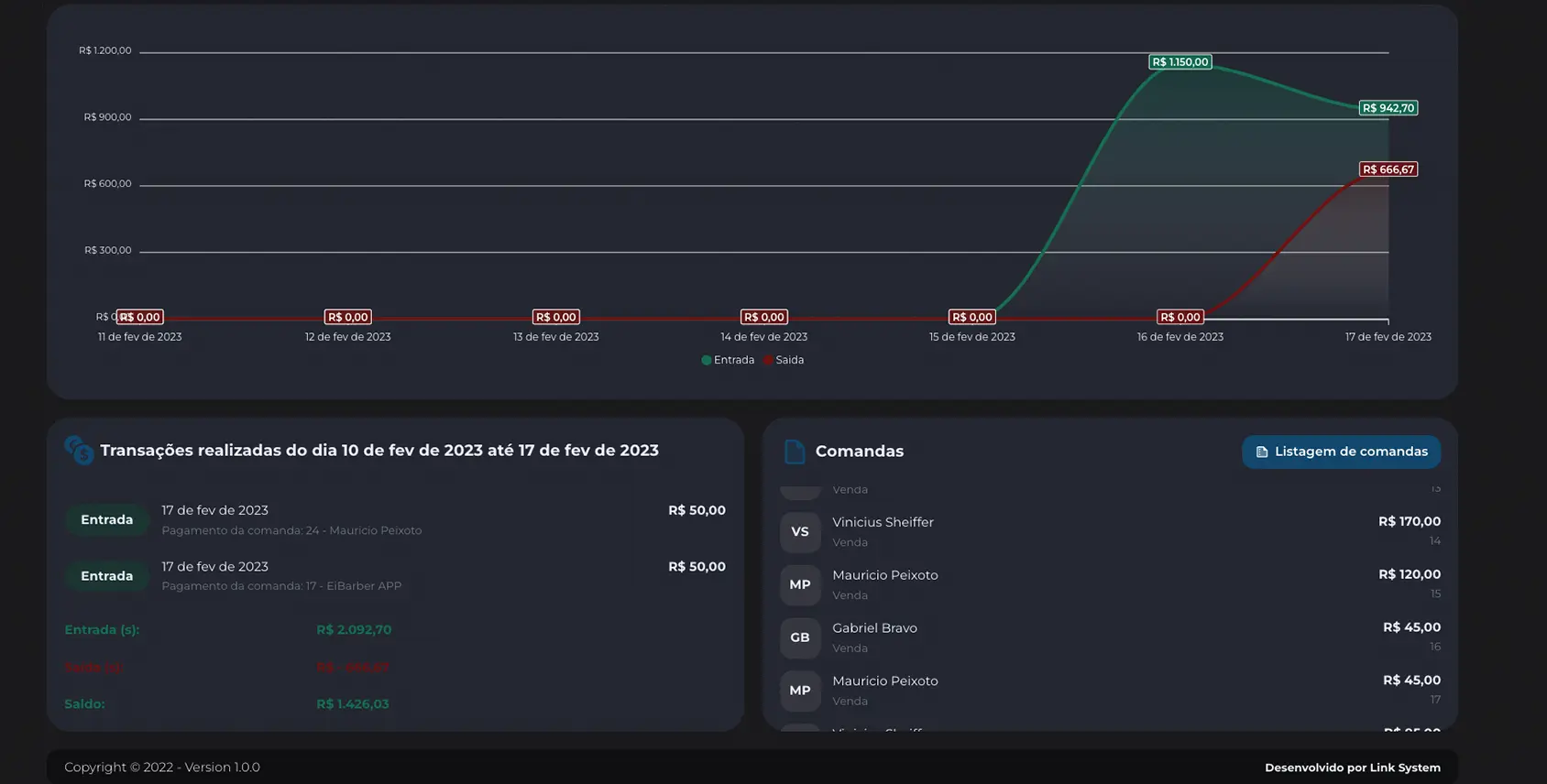This screenshot has width=1547, height=784.
Task: Click the R$ 170,00 amount
Action: pos(1410,521)
